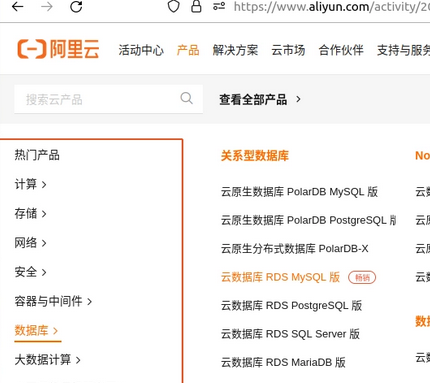Screen dimensions: 430x383
Task: Open the 活动中心 nav item
Action: click(x=141, y=50)
